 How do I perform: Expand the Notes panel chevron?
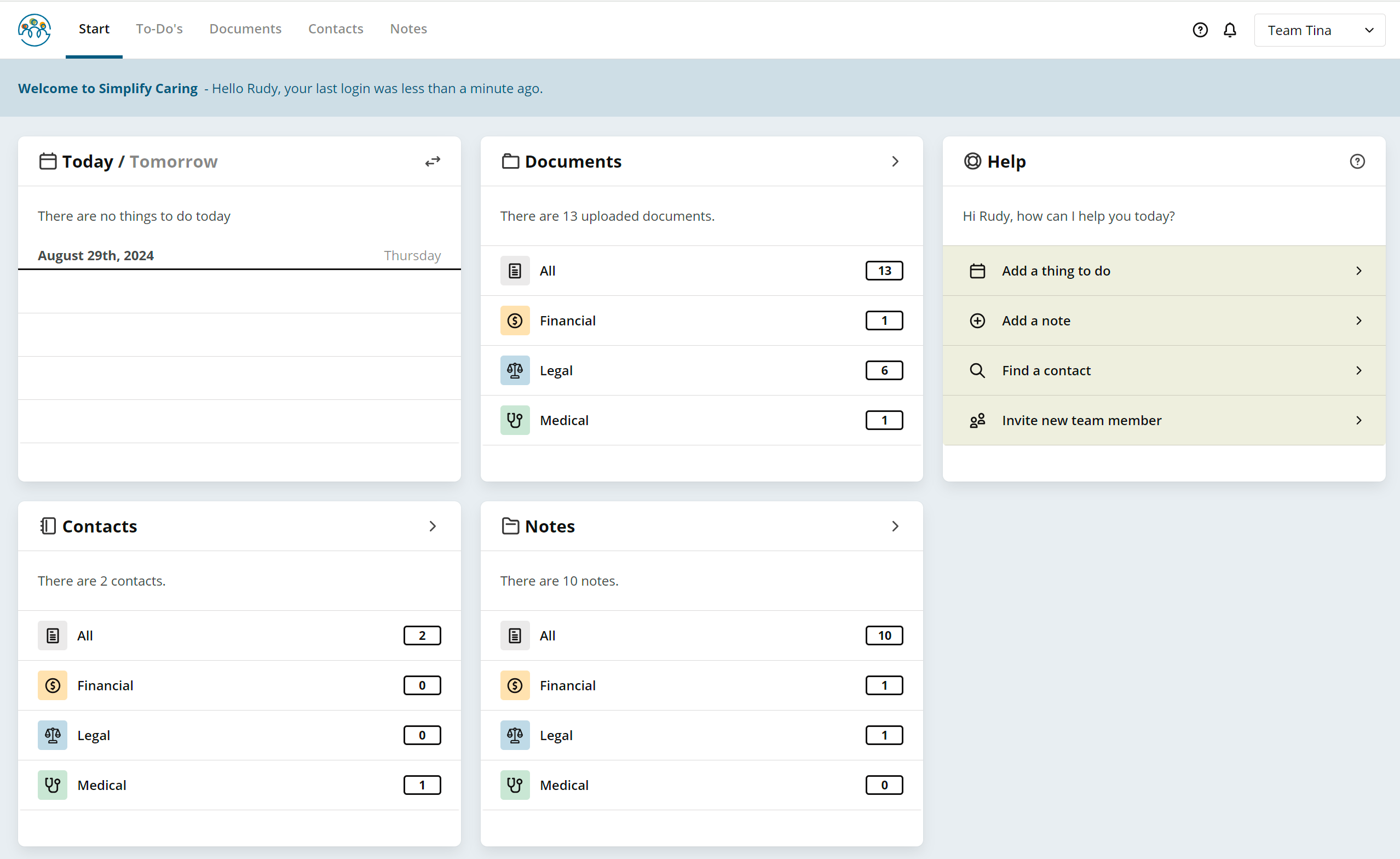click(895, 526)
